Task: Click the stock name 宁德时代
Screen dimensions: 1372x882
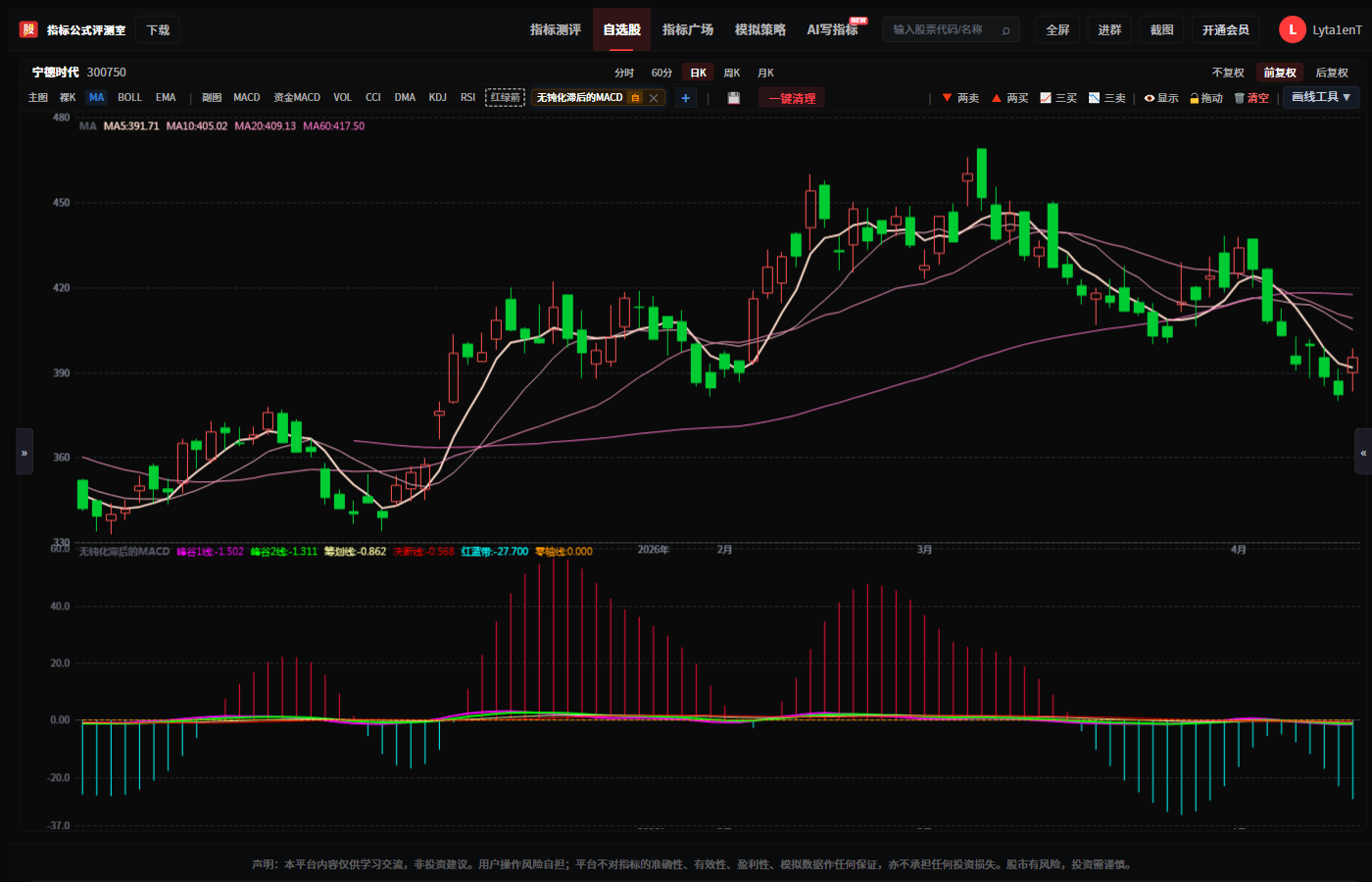Action: click(55, 73)
